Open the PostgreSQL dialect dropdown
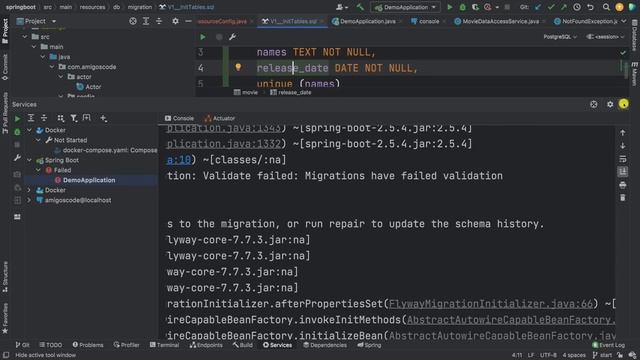This screenshot has height=360, width=640. pos(560,37)
